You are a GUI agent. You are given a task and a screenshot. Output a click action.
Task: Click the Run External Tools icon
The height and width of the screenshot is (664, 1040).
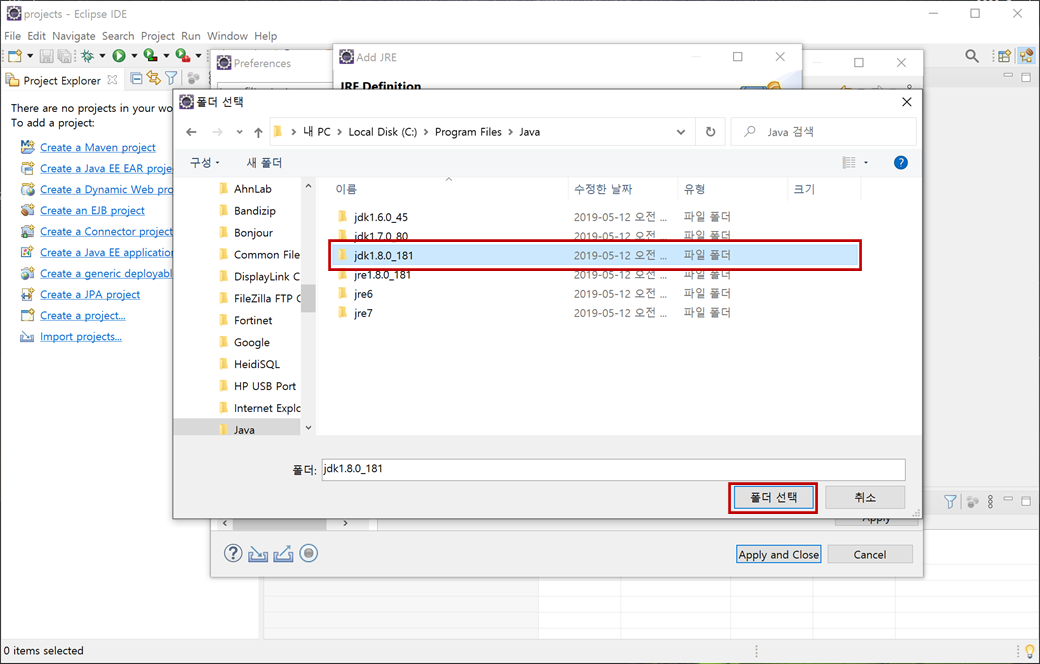click(182, 56)
